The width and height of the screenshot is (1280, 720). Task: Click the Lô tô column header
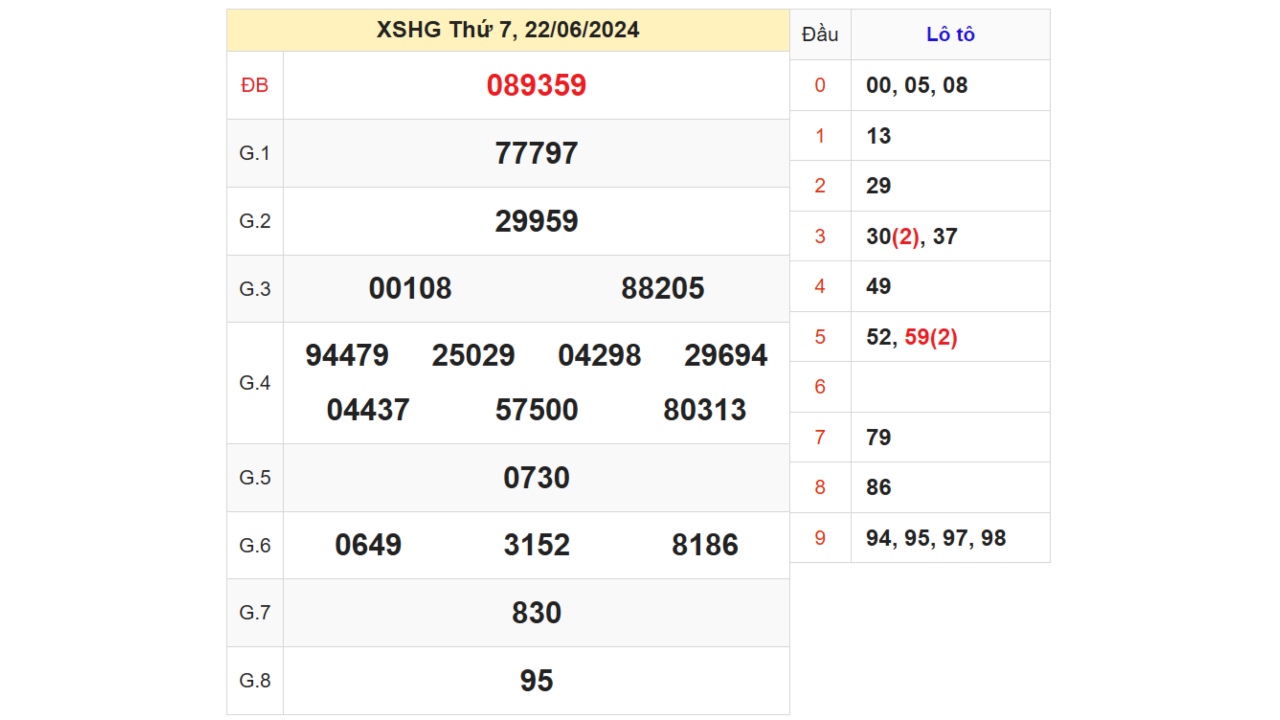point(950,35)
